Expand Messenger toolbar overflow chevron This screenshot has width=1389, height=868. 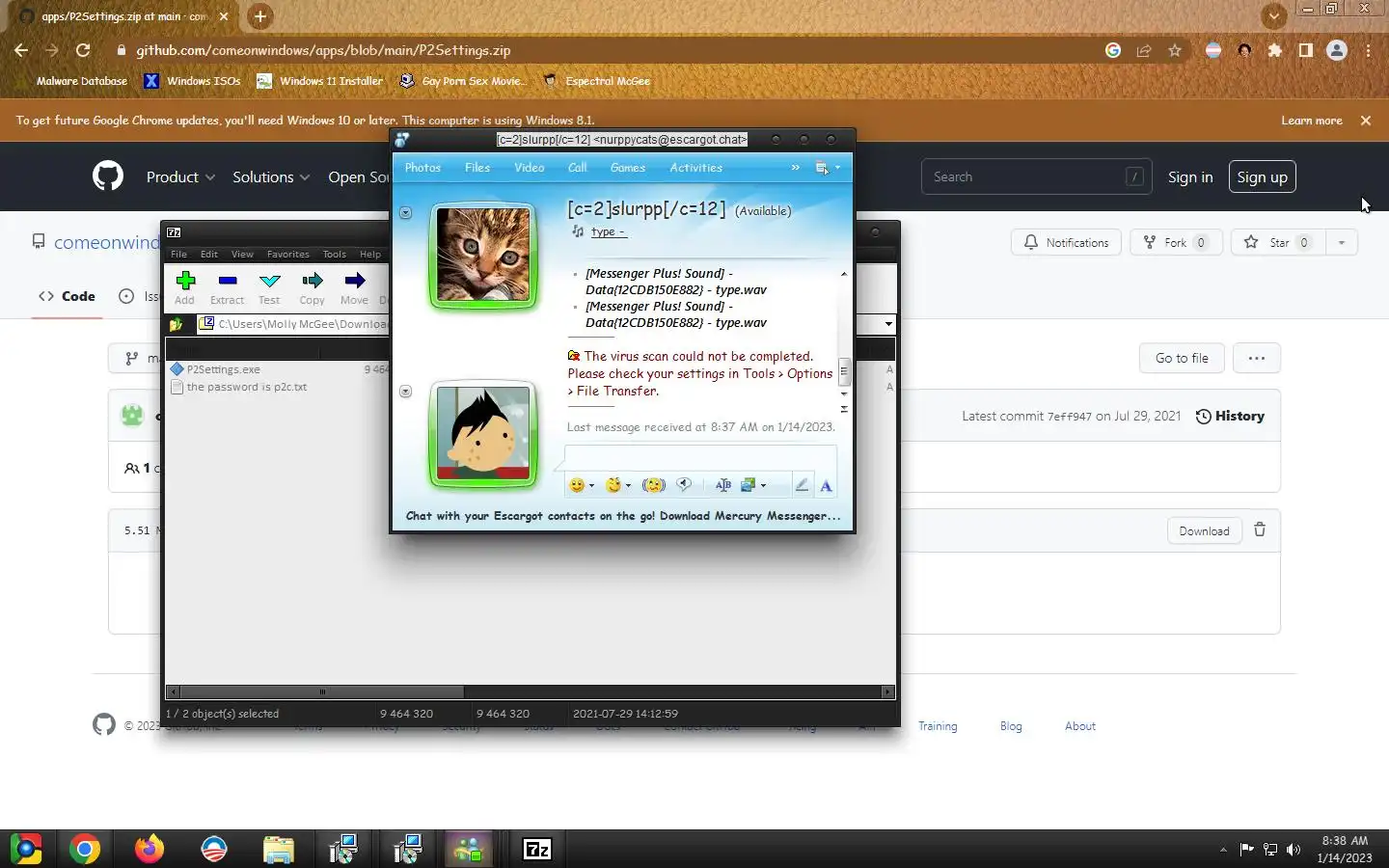[795, 168]
